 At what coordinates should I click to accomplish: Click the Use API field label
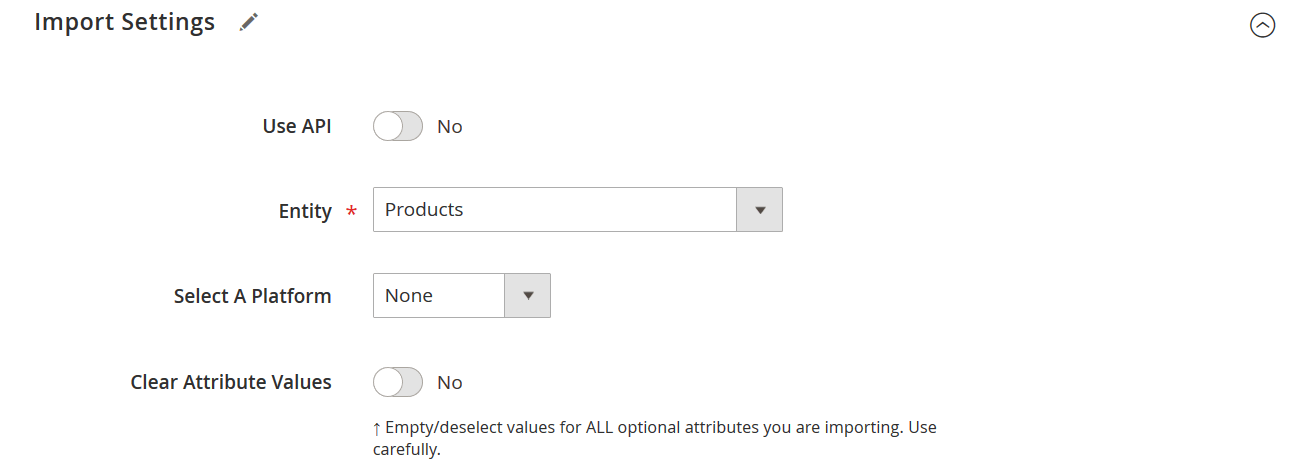tap(297, 126)
